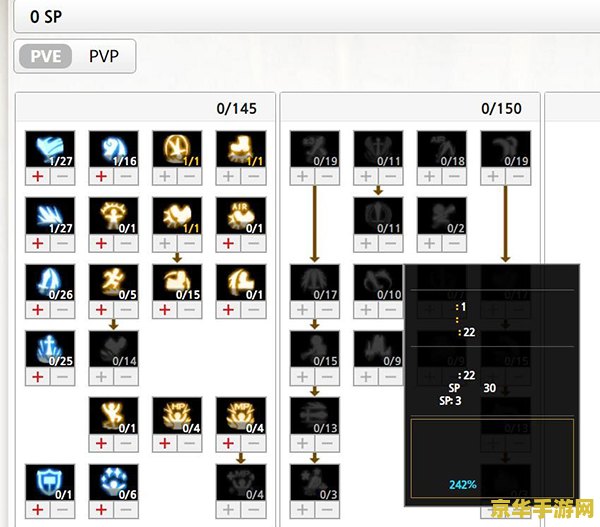Click the minus button under the blue shield skill
The height and width of the screenshot is (527, 600).
62,510
